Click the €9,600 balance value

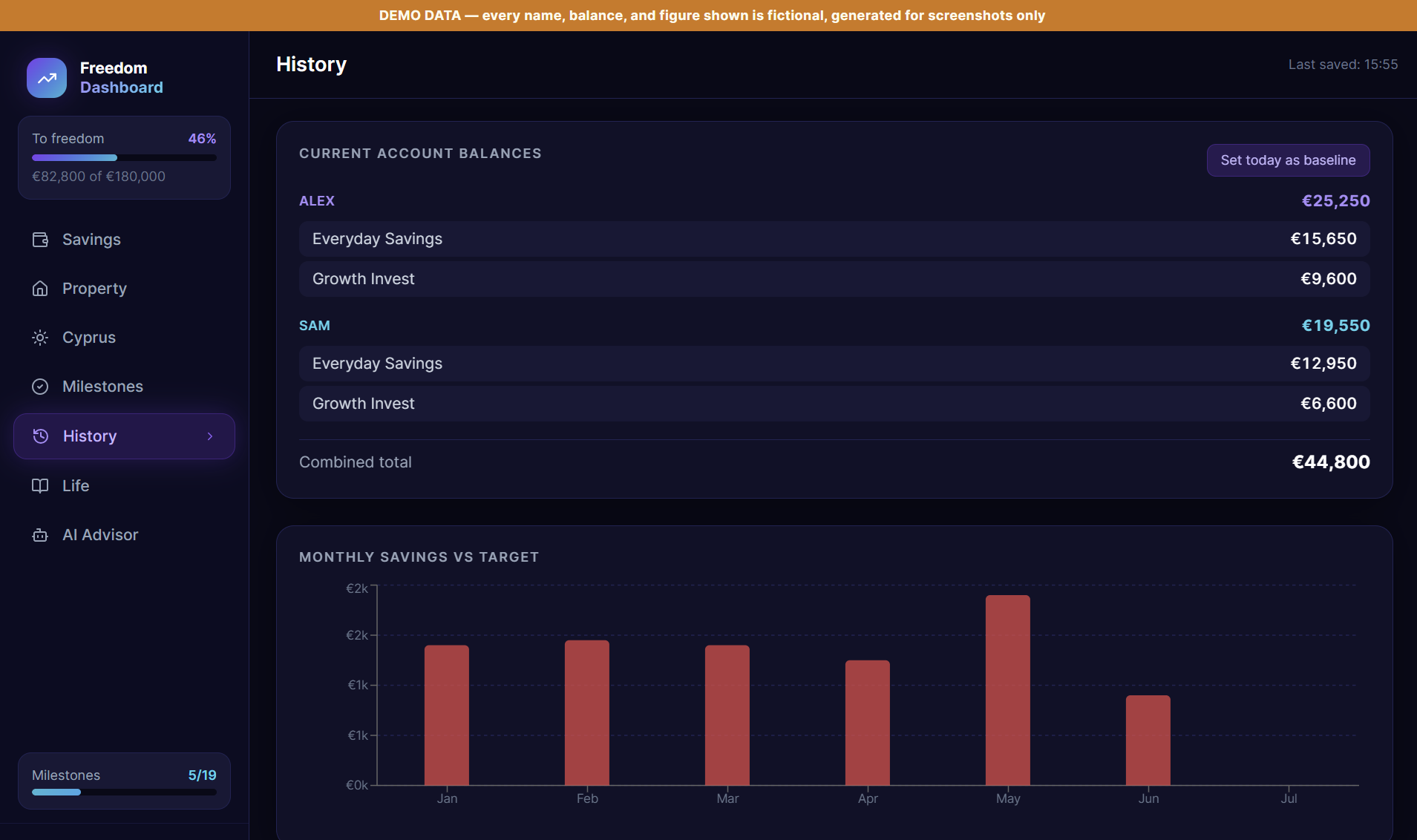[1329, 279]
